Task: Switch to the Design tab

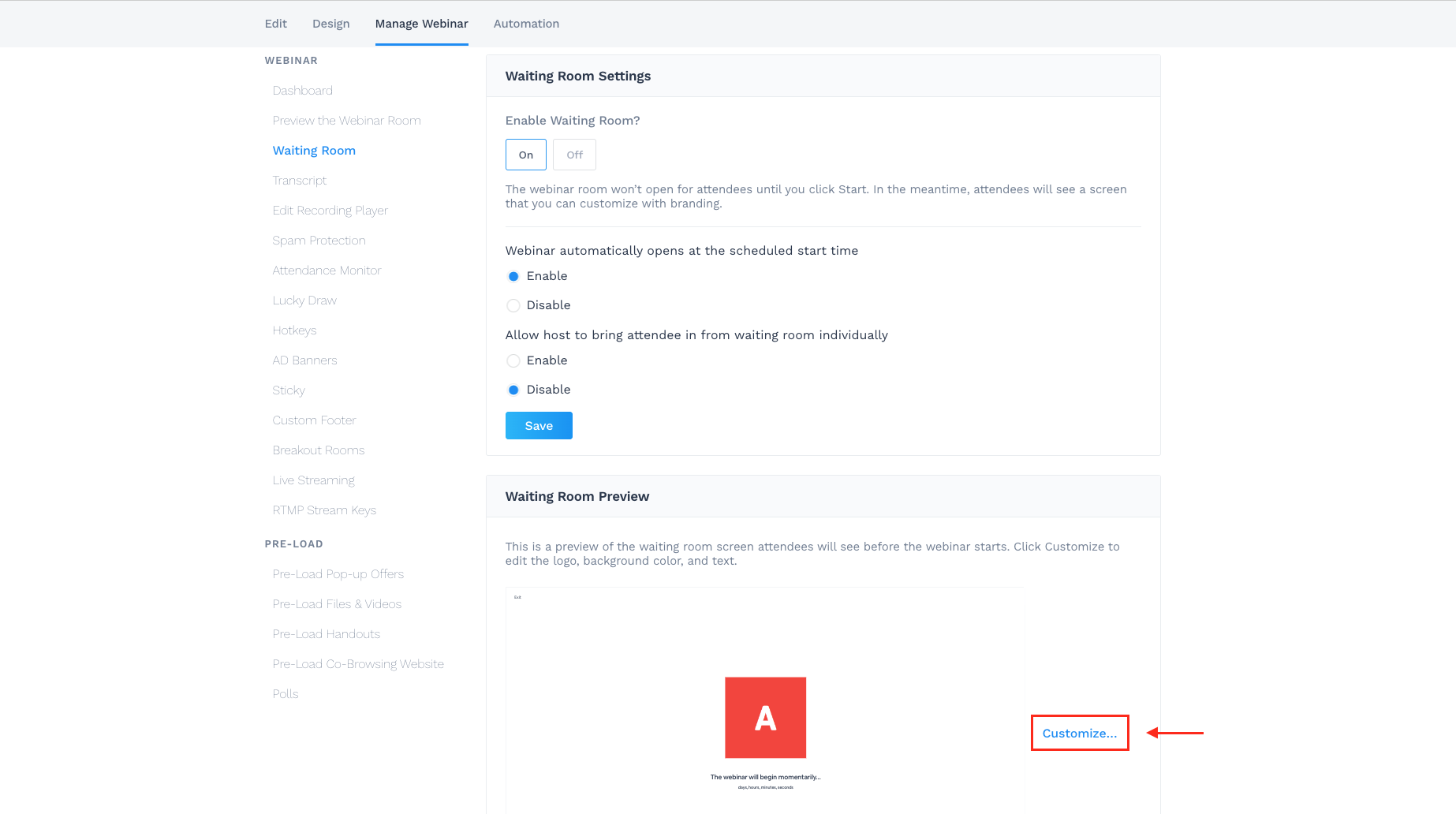Action: [330, 24]
